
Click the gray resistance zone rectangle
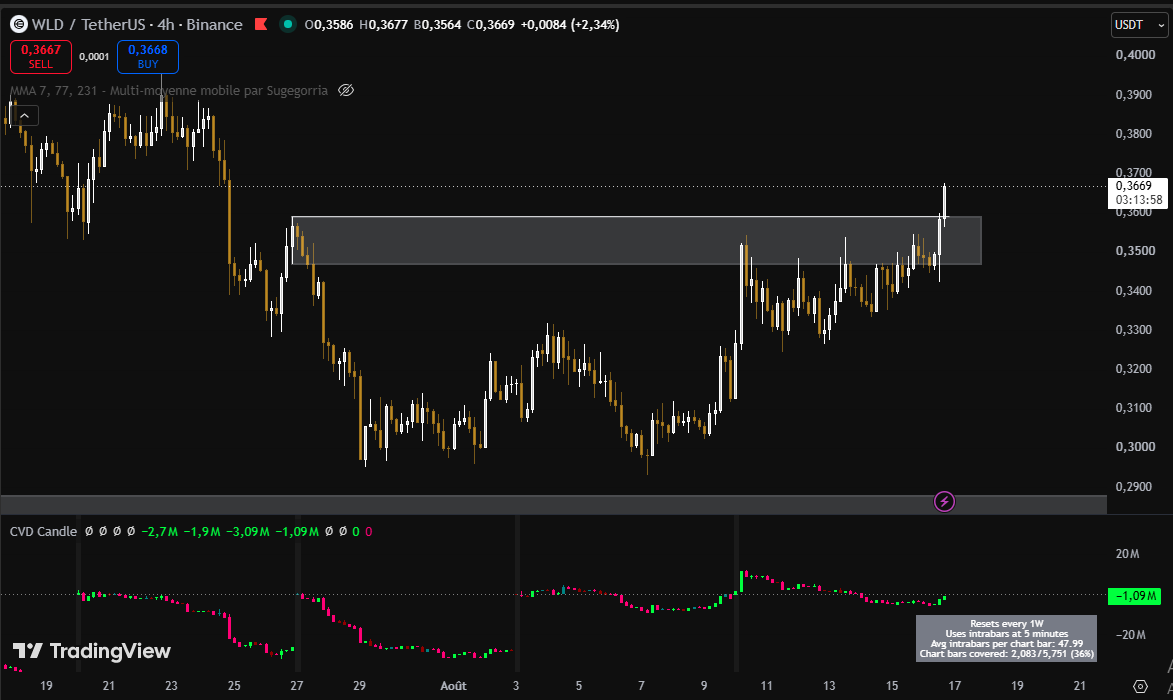click(636, 240)
